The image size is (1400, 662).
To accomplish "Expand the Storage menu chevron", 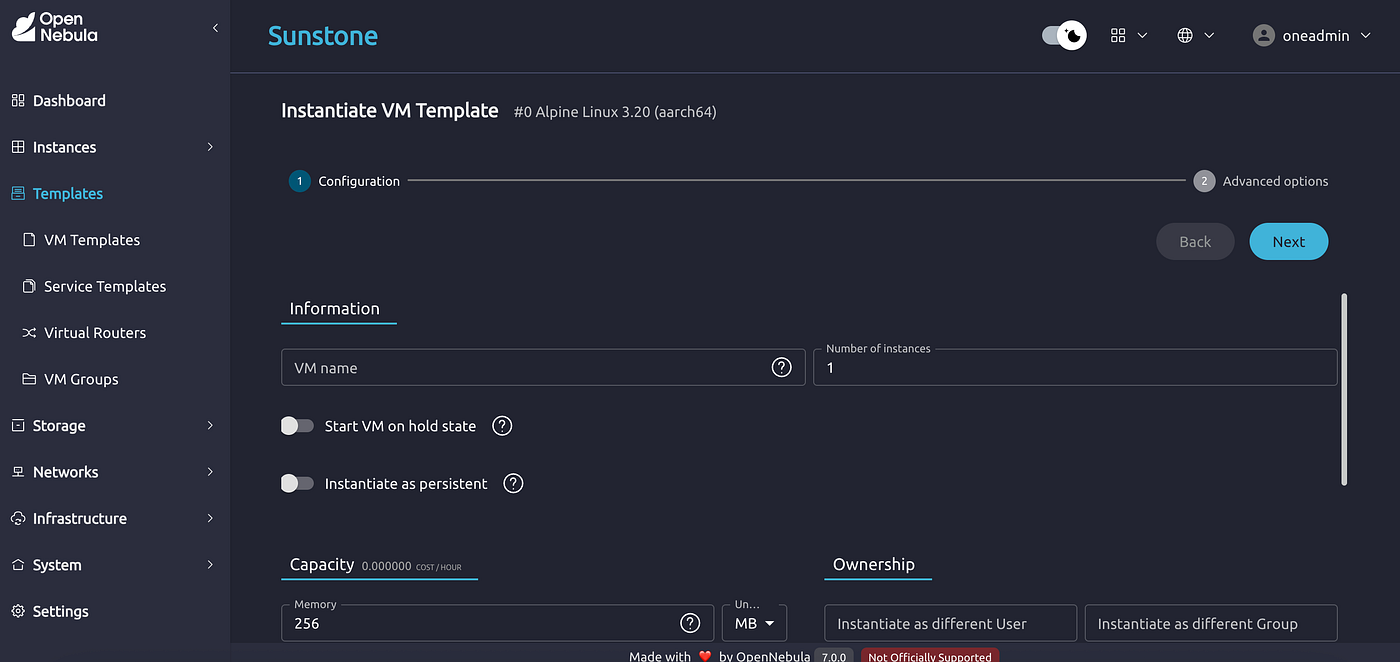I will pos(210,426).
